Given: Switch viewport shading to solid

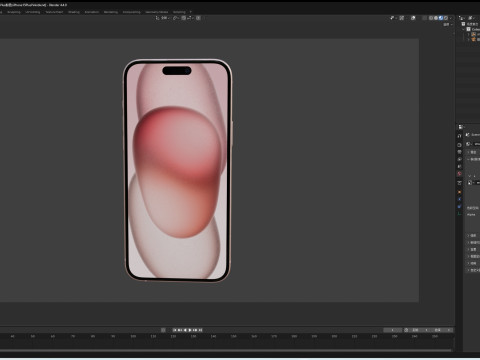Looking at the screenshot, I should point(436,18).
